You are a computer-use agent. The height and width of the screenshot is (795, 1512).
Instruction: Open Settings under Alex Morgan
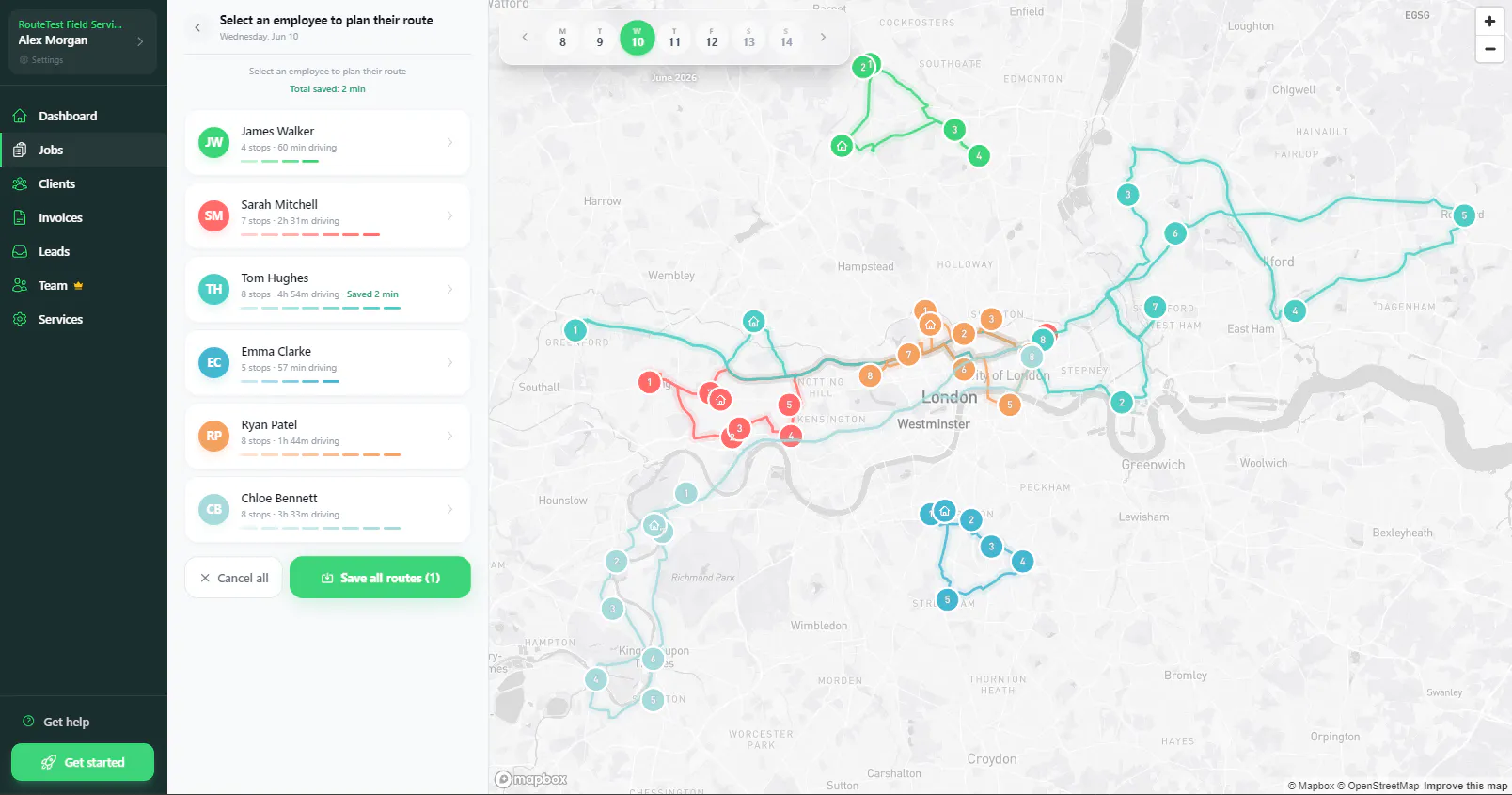coord(41,60)
